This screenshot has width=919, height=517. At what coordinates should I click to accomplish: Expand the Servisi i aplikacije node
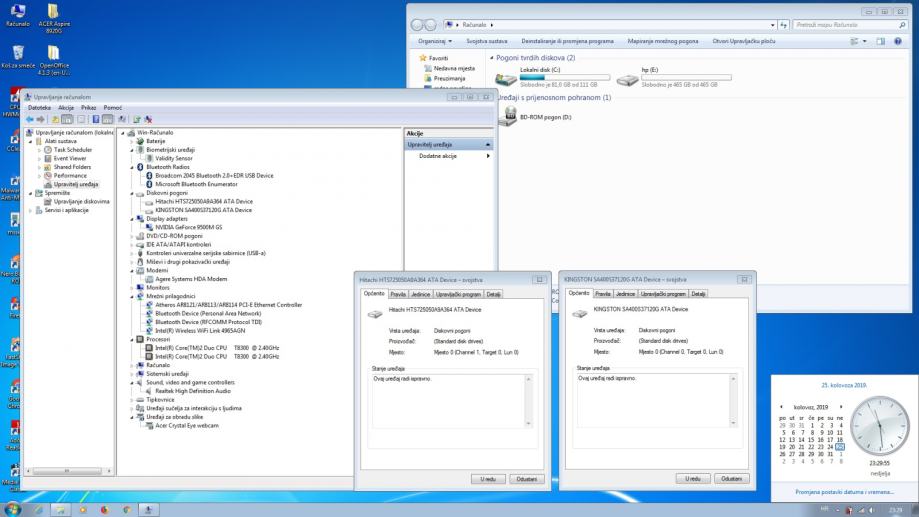coord(30,210)
